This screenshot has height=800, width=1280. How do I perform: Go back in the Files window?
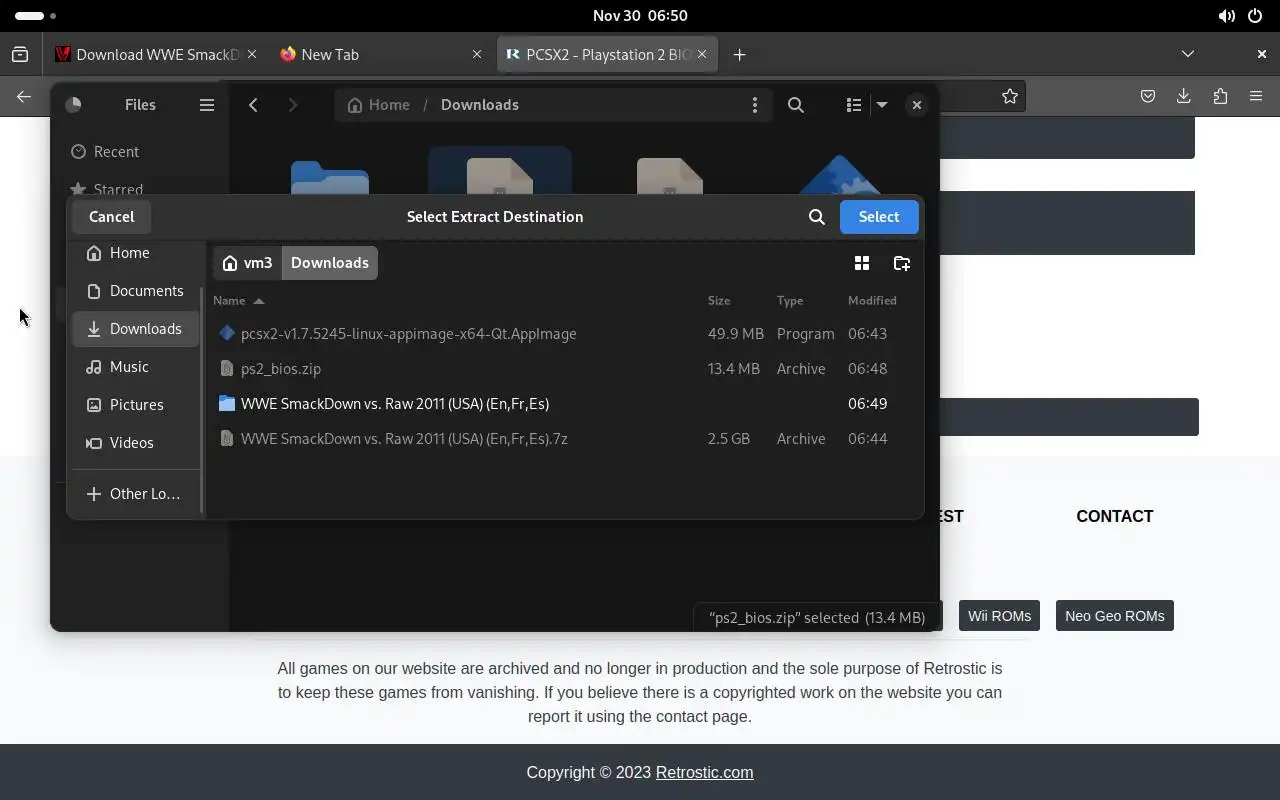coord(253,105)
